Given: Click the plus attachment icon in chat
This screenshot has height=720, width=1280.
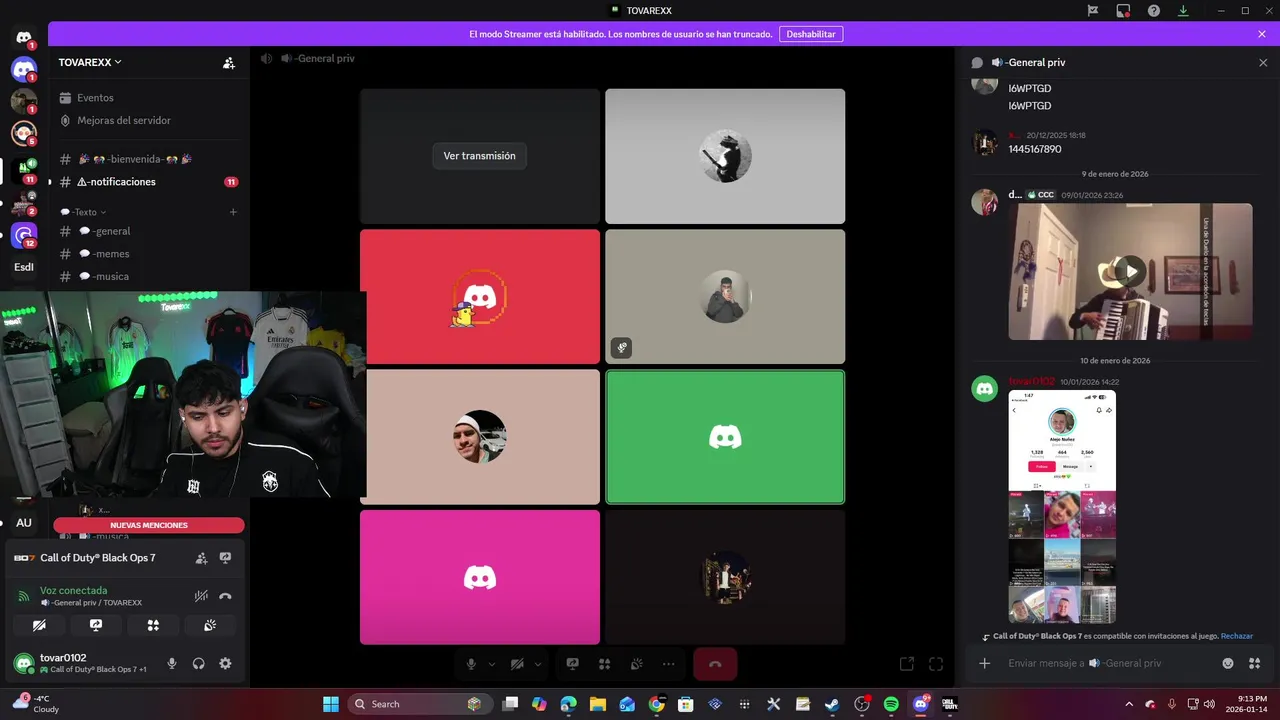Looking at the screenshot, I should tap(985, 663).
